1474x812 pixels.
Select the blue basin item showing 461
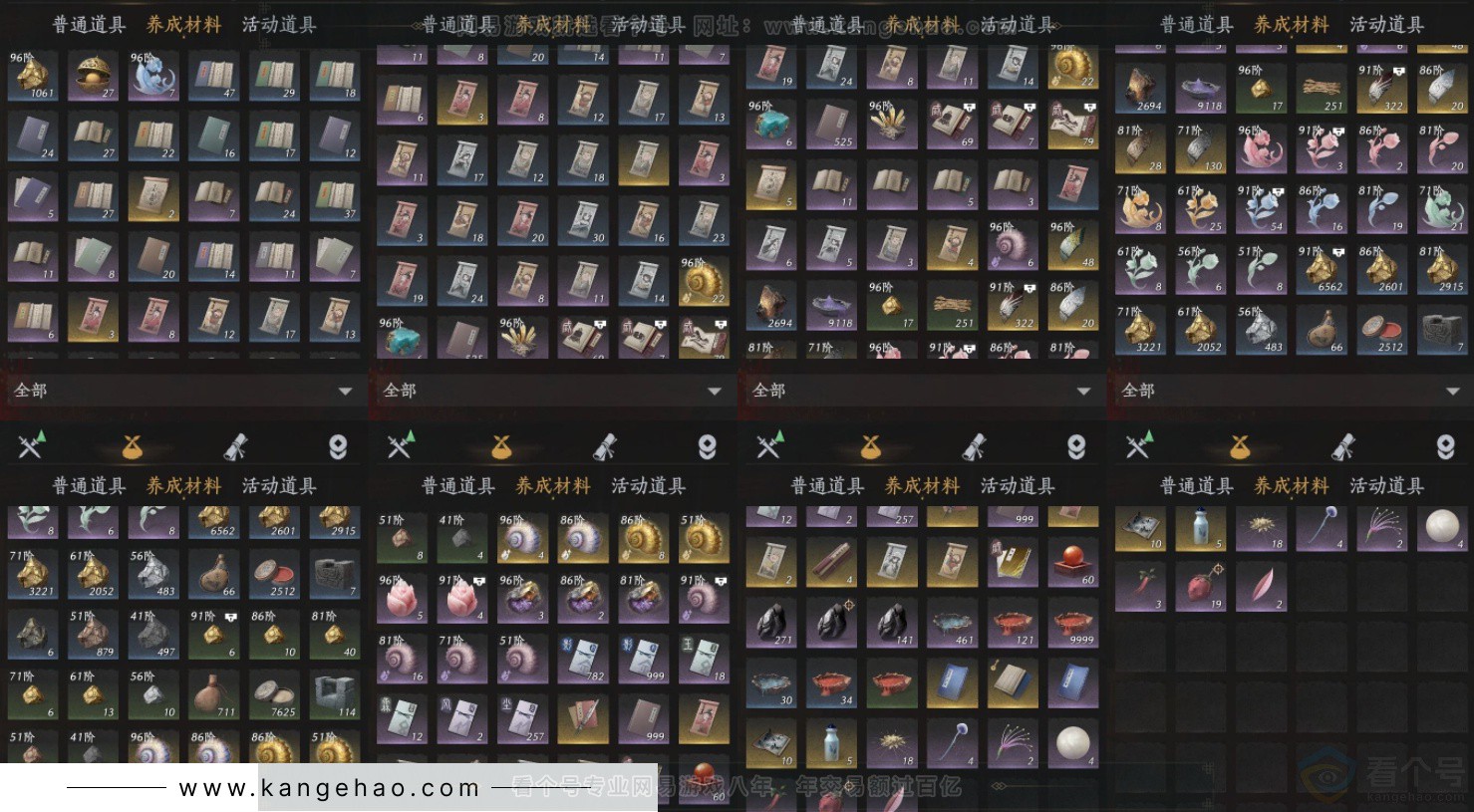[953, 623]
